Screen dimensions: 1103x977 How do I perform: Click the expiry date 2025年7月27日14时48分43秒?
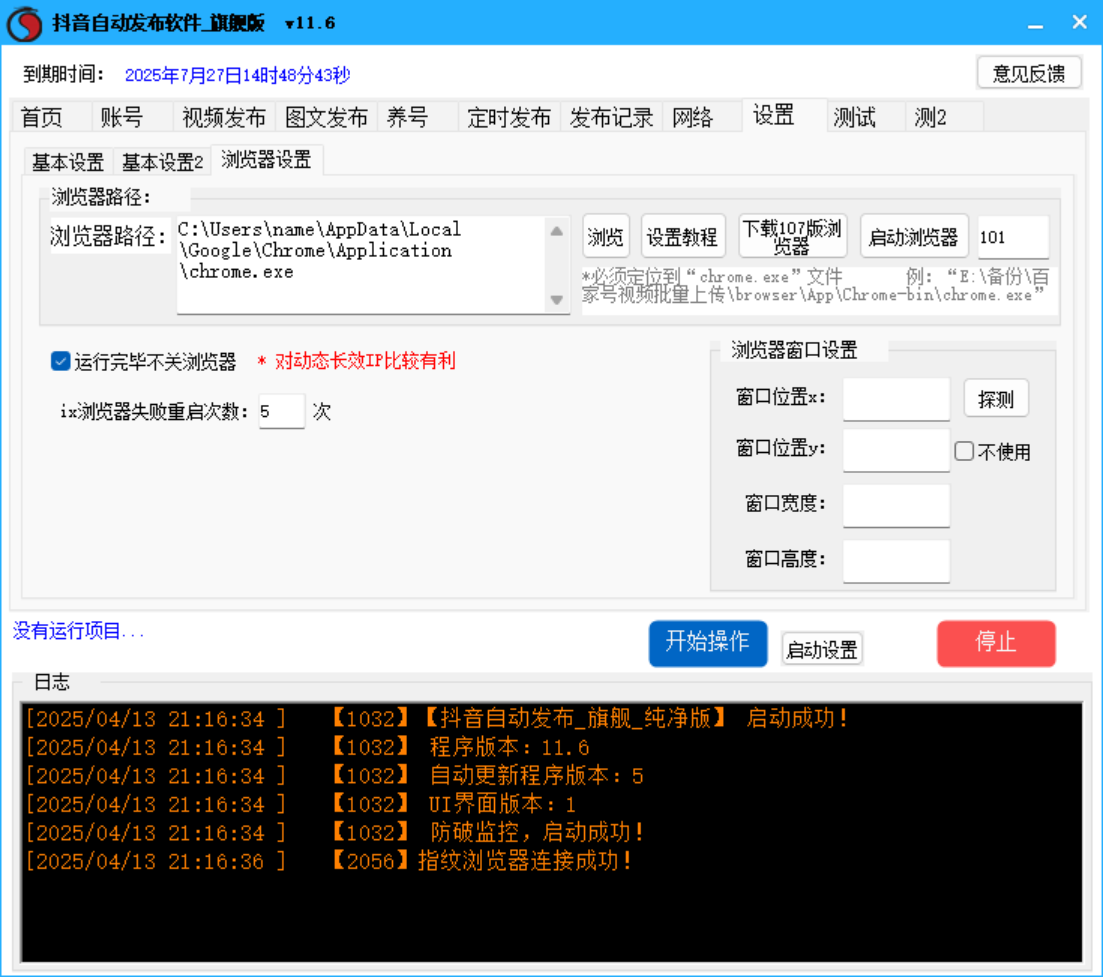pyautogui.click(x=237, y=75)
